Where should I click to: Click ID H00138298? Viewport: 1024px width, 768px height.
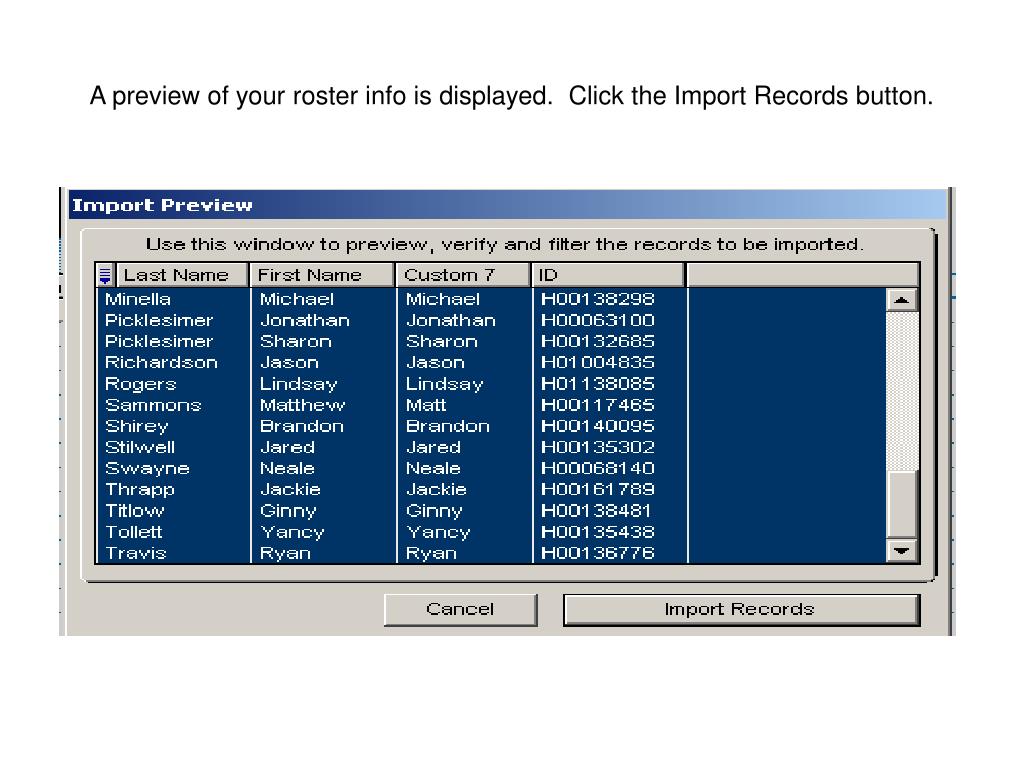tap(598, 299)
